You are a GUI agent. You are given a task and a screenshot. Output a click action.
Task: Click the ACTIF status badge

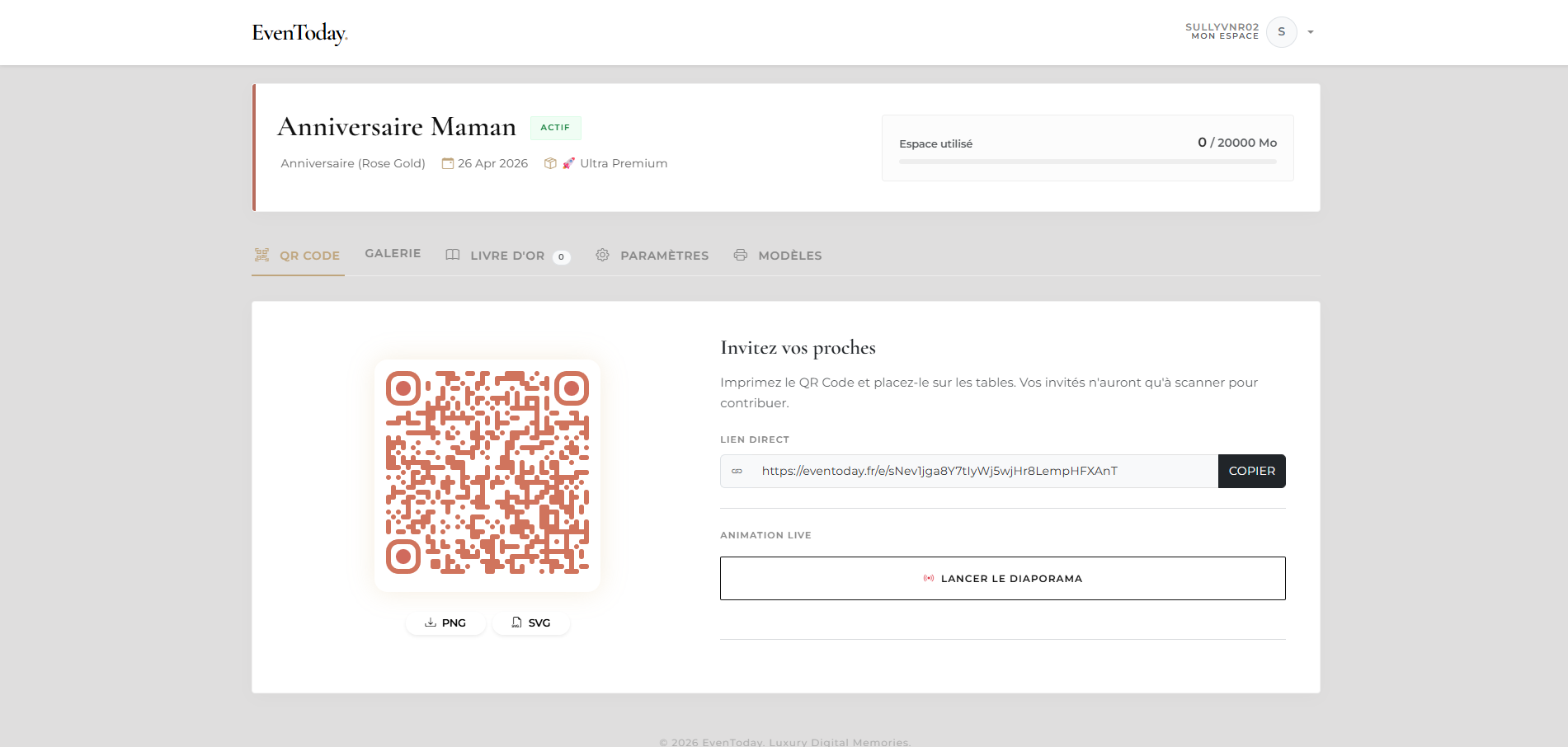(555, 128)
